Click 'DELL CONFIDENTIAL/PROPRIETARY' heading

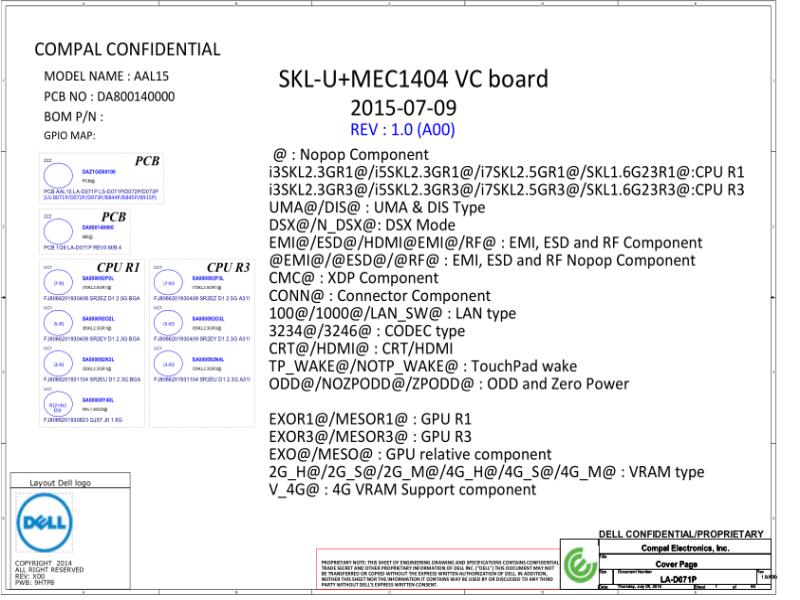[x=681, y=534]
